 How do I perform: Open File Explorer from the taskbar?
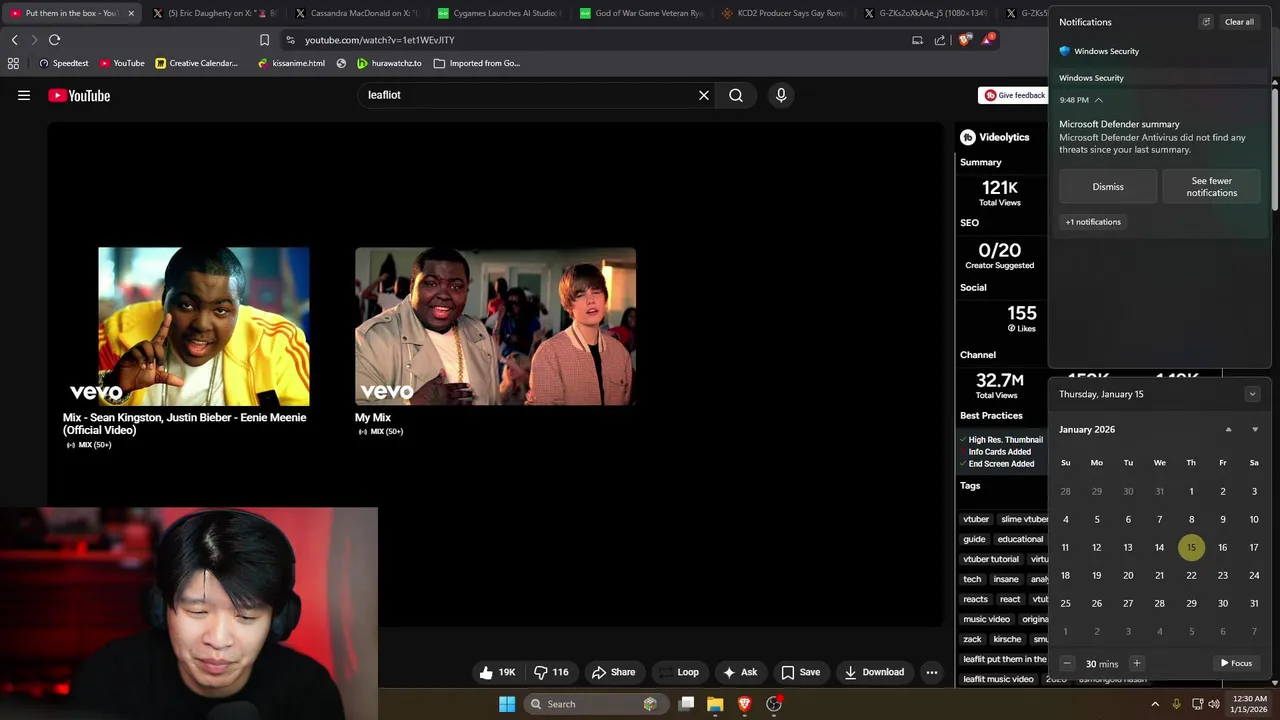click(715, 704)
